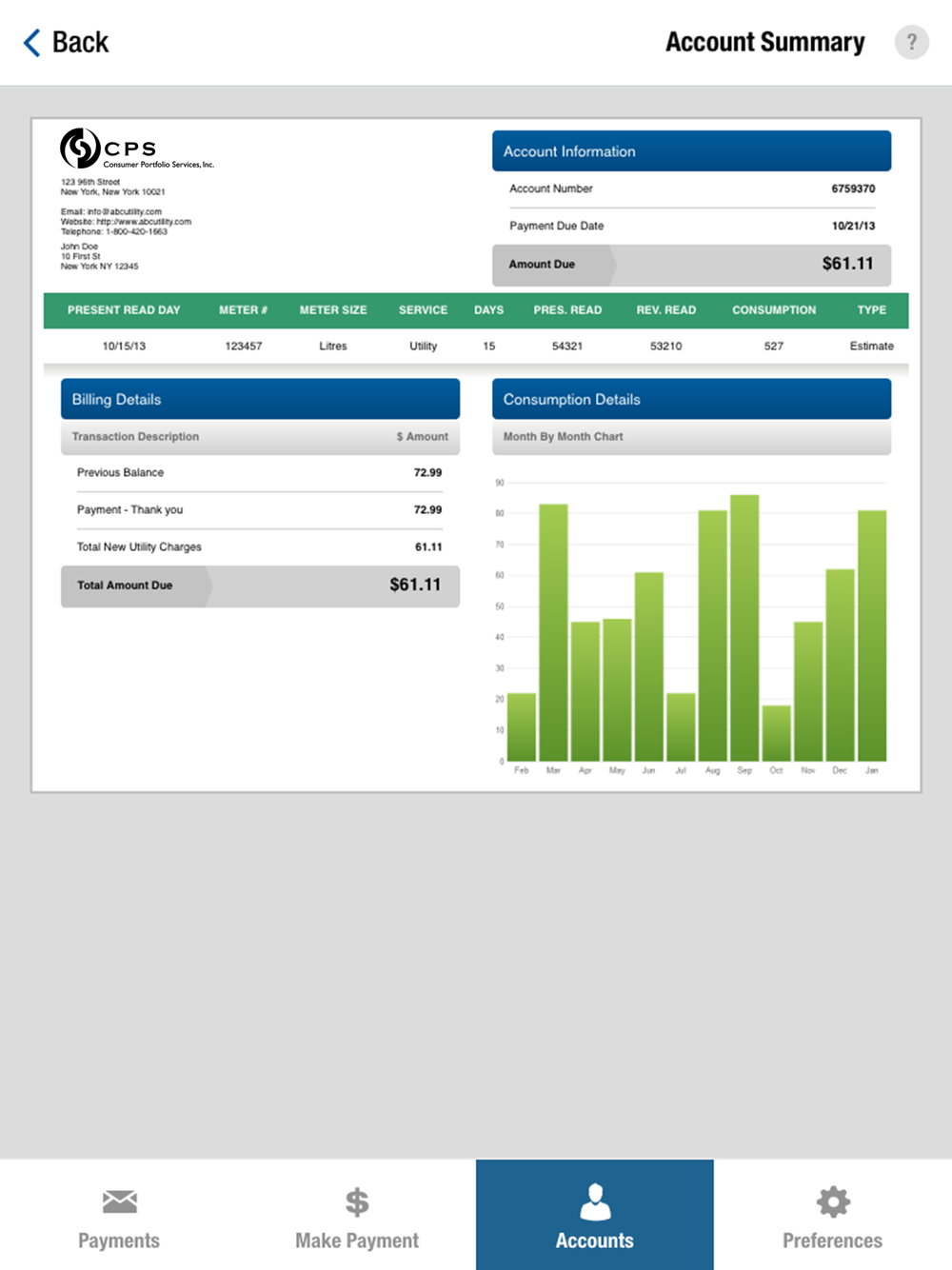
Task: Click the Total New Utility Charges row
Action: pos(260,547)
